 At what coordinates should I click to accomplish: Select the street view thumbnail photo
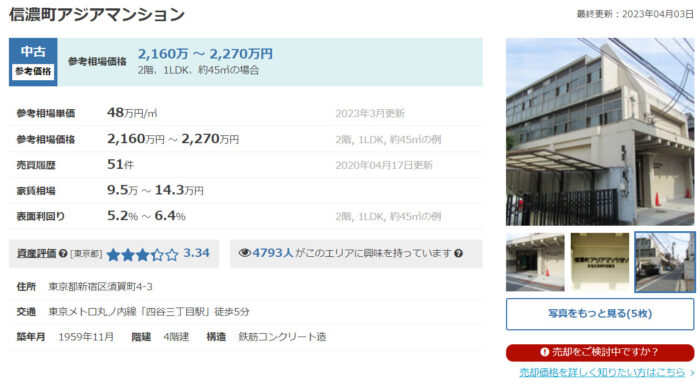(x=665, y=262)
